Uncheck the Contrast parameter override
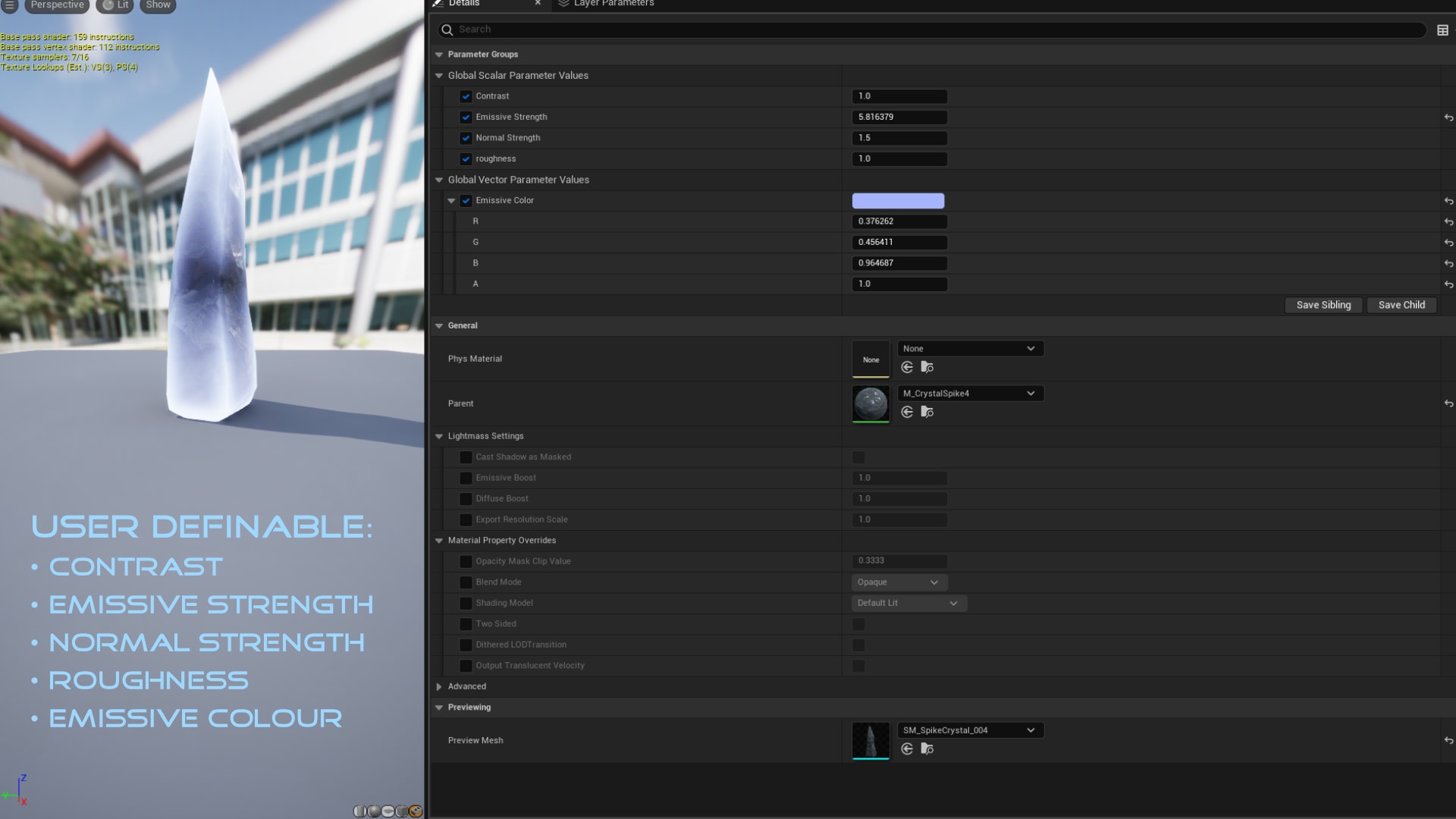The height and width of the screenshot is (819, 1456). click(466, 96)
